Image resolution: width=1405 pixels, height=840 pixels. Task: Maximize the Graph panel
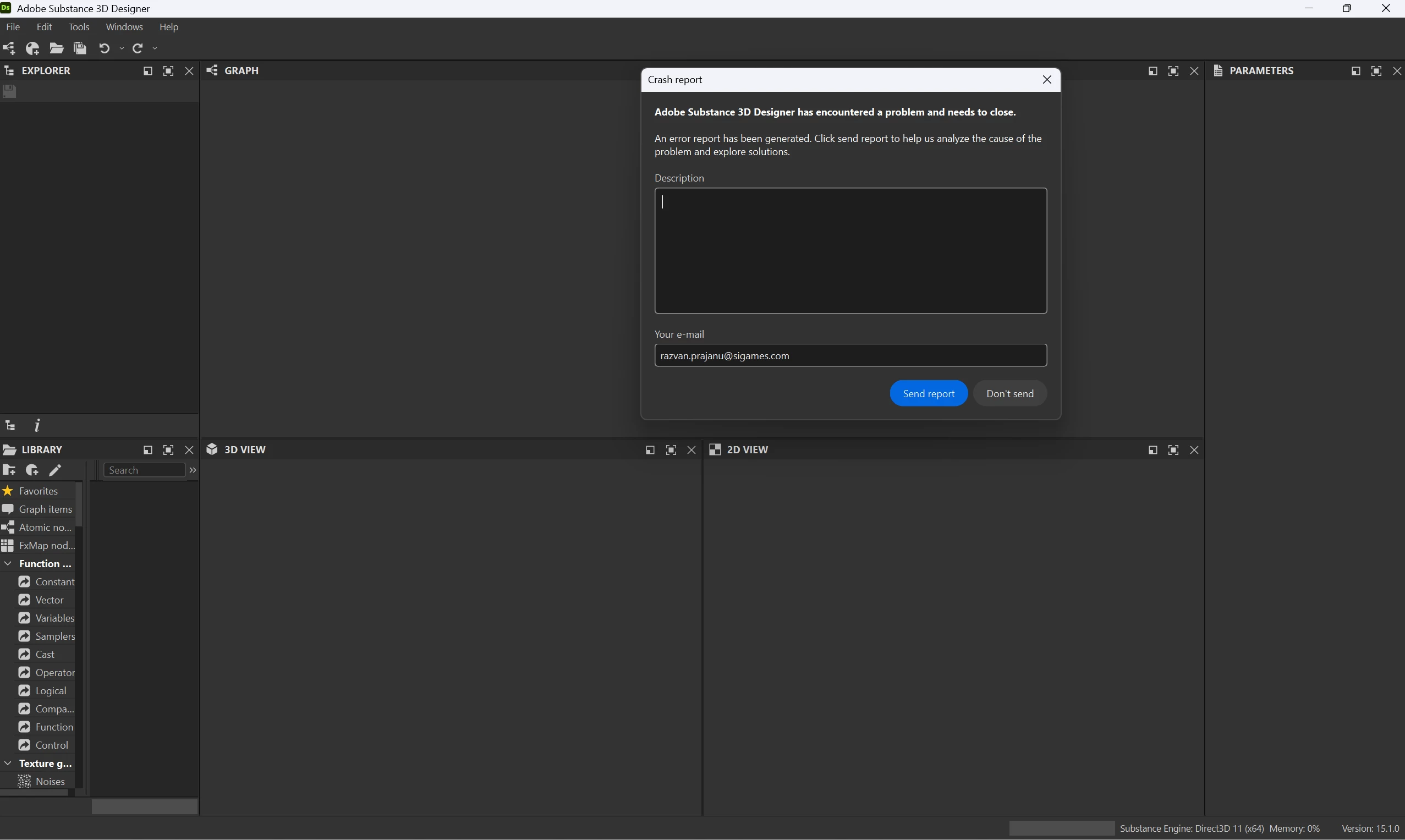[x=1173, y=71]
